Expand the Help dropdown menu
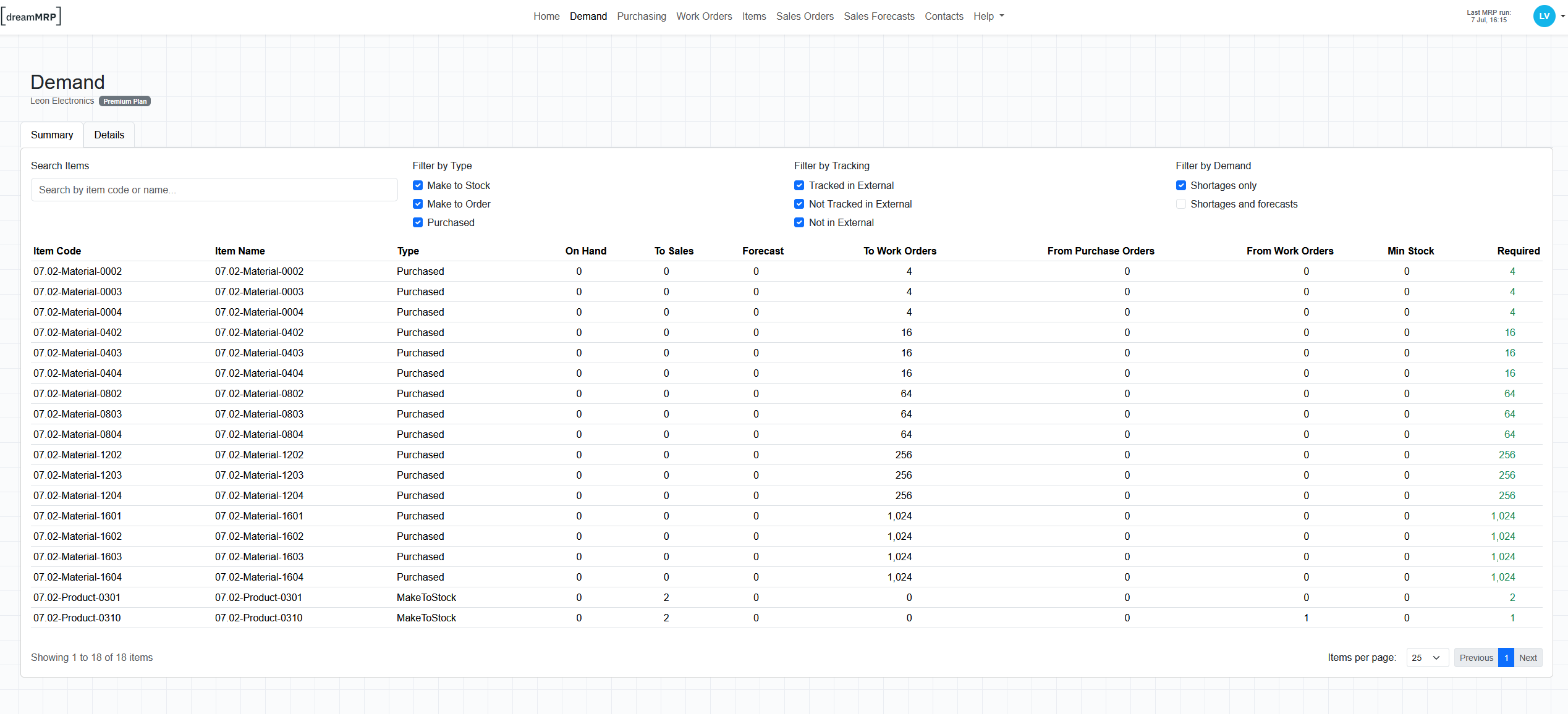The height and width of the screenshot is (714, 1568). click(988, 17)
